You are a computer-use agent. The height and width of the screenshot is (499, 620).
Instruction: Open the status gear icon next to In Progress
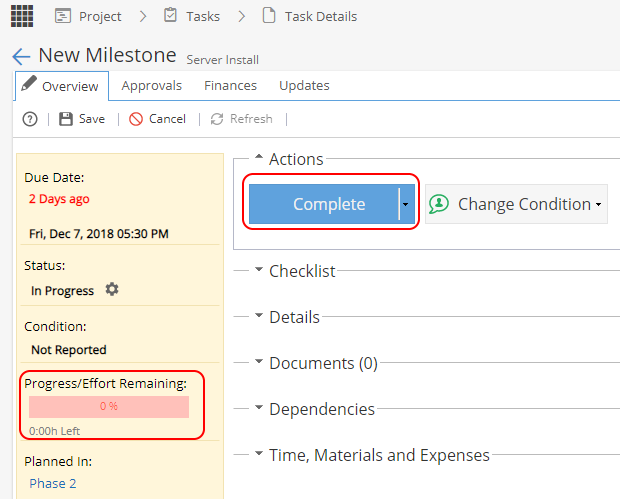pyautogui.click(x=112, y=289)
